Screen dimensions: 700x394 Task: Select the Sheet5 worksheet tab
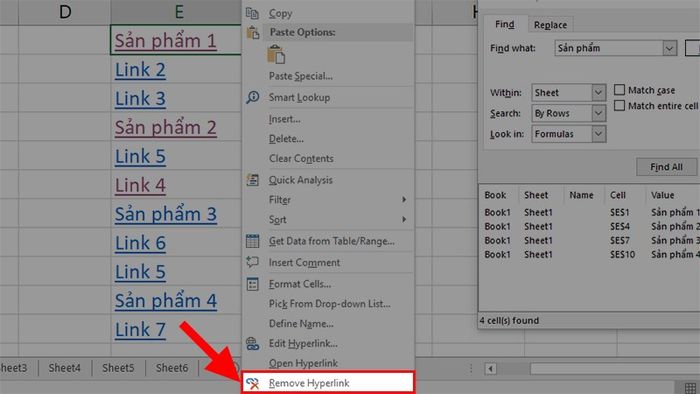click(118, 368)
